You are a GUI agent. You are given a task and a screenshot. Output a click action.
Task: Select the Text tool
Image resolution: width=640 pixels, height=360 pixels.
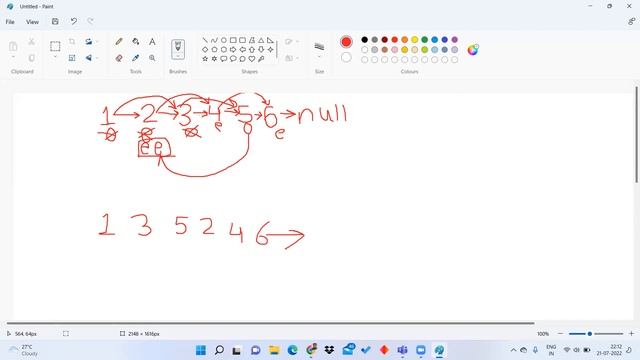click(152, 42)
